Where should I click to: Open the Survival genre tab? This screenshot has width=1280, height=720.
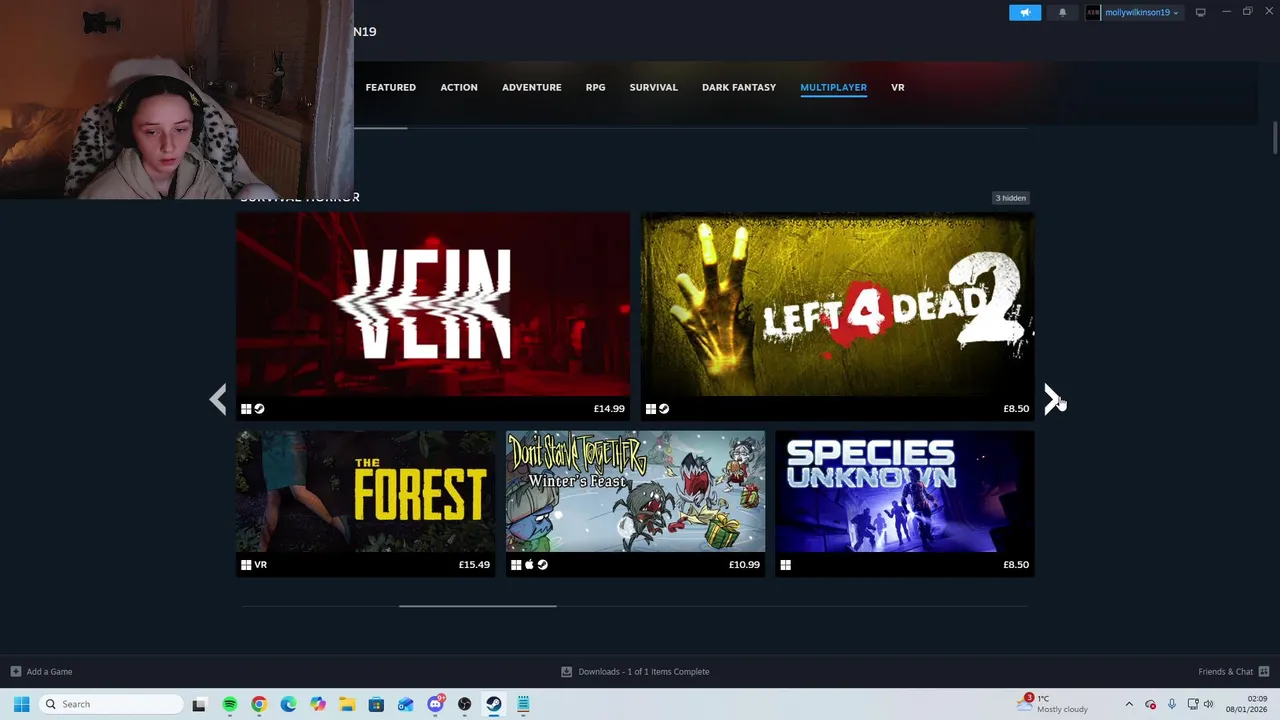[653, 87]
